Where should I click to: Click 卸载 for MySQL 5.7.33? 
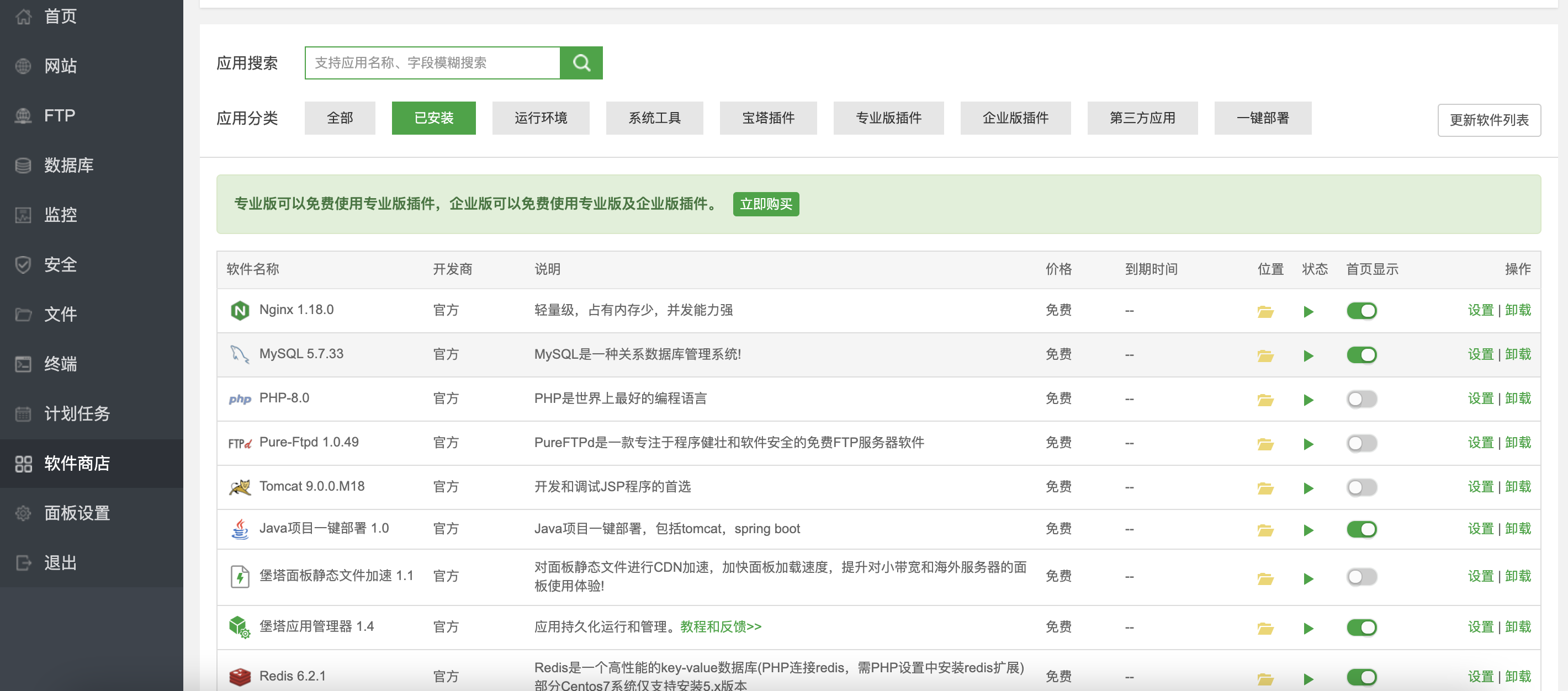tap(1517, 354)
